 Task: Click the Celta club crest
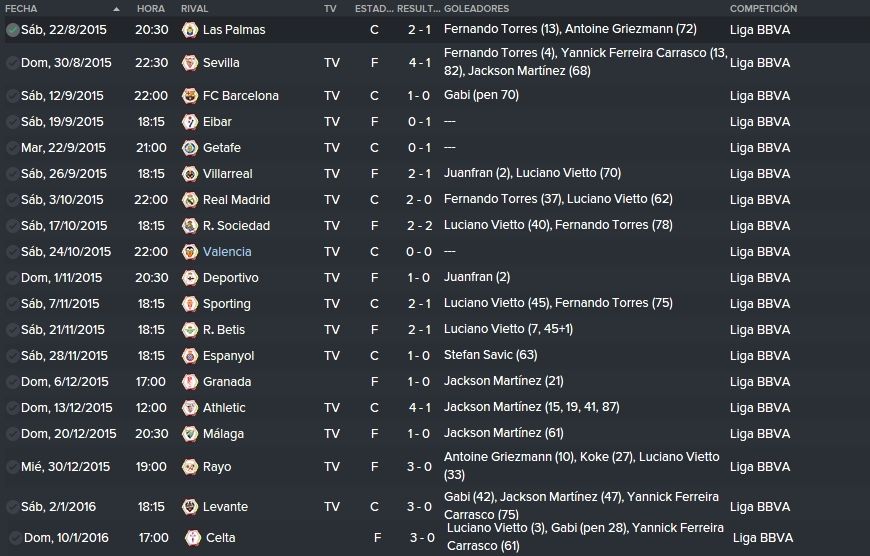(193, 538)
